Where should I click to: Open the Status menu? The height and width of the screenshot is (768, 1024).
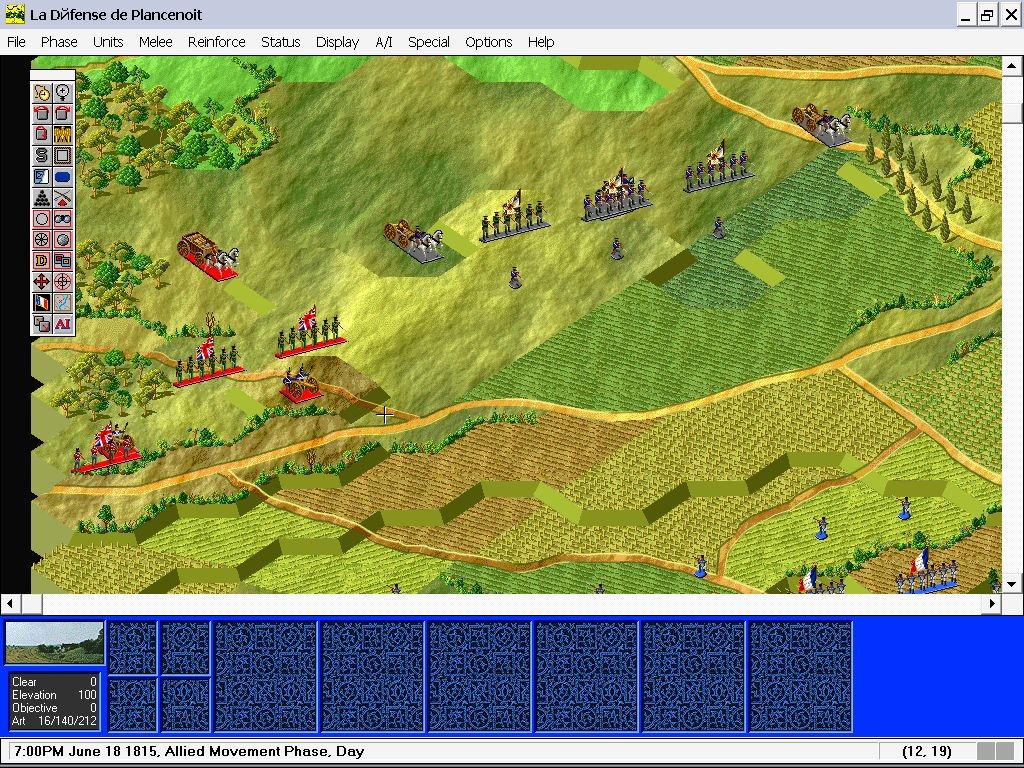280,42
